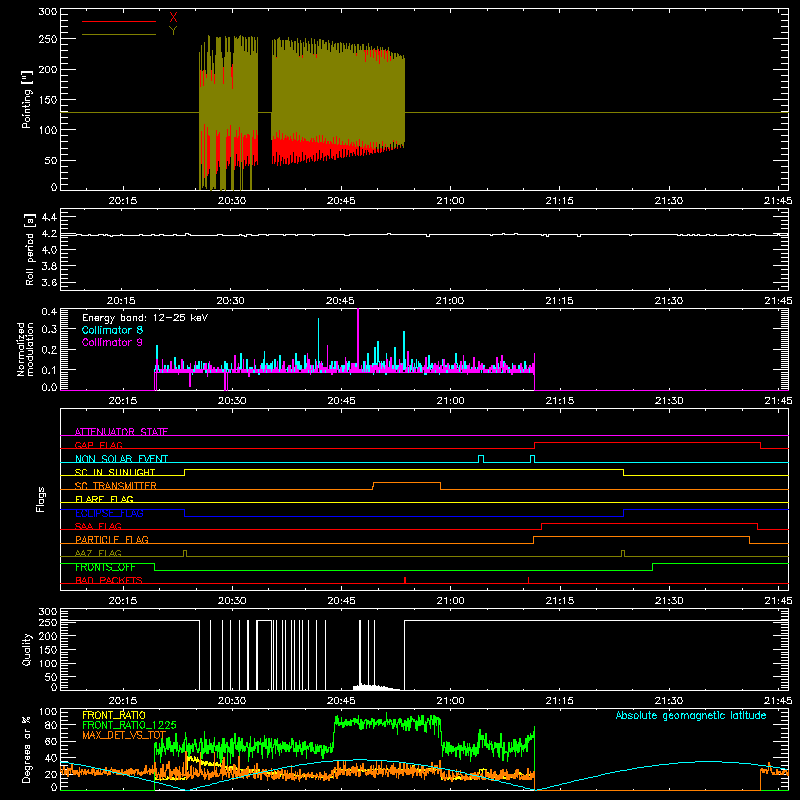The width and height of the screenshot is (800, 800).
Task: Click the ATTENUATOR_STATE flag label
Action: click(x=121, y=432)
